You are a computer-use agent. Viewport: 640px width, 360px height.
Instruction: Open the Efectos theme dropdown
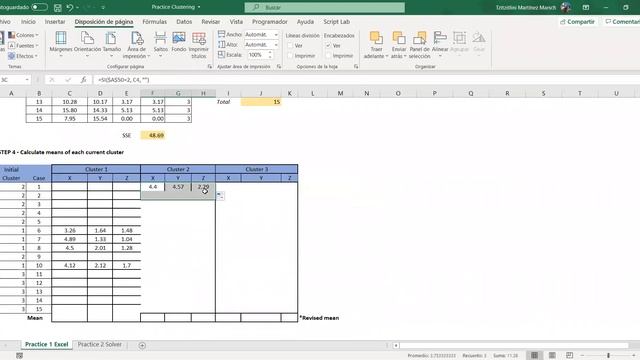coord(23,56)
